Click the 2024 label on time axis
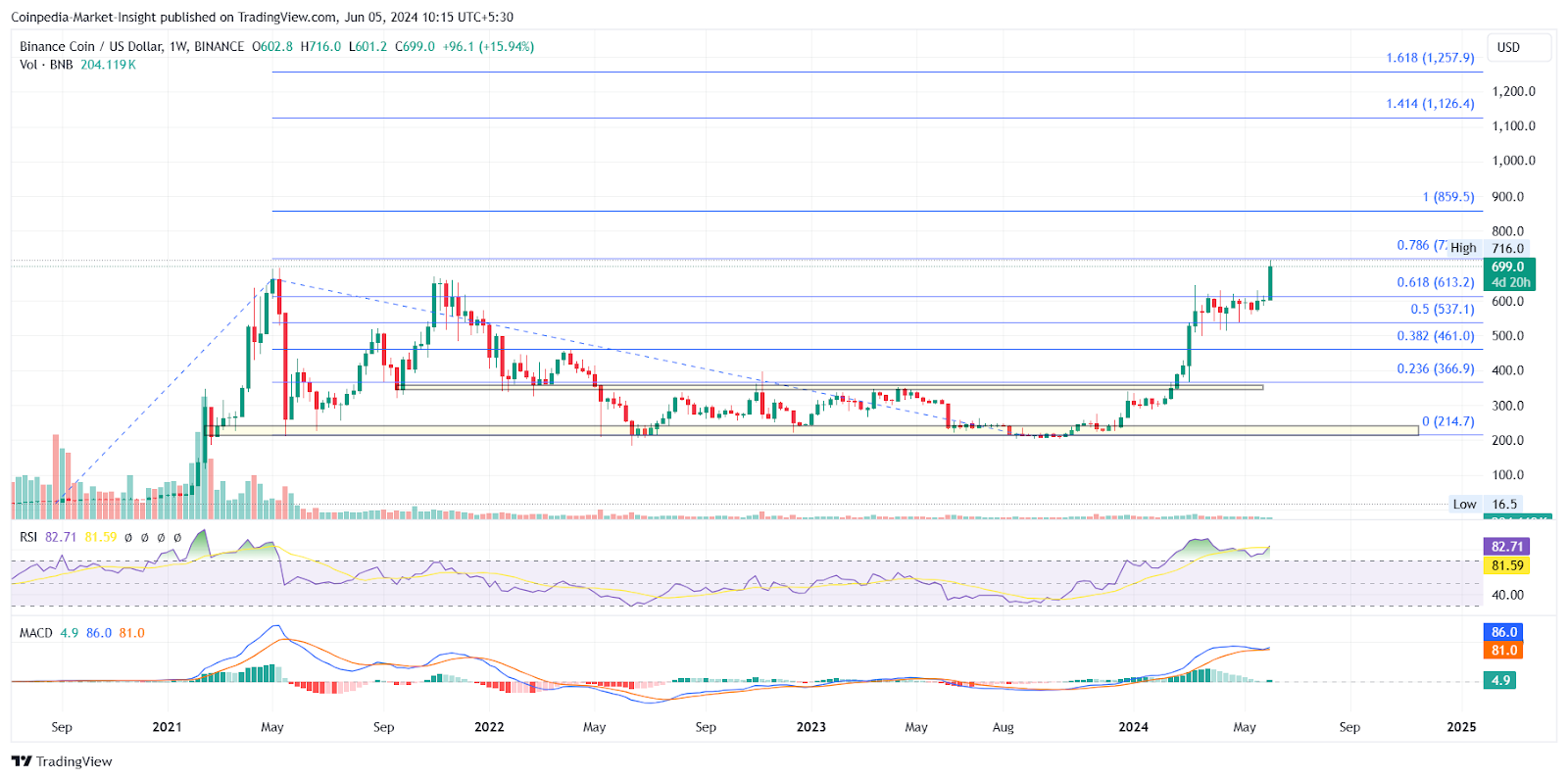This screenshot has height=780, width=1568. tap(1134, 727)
